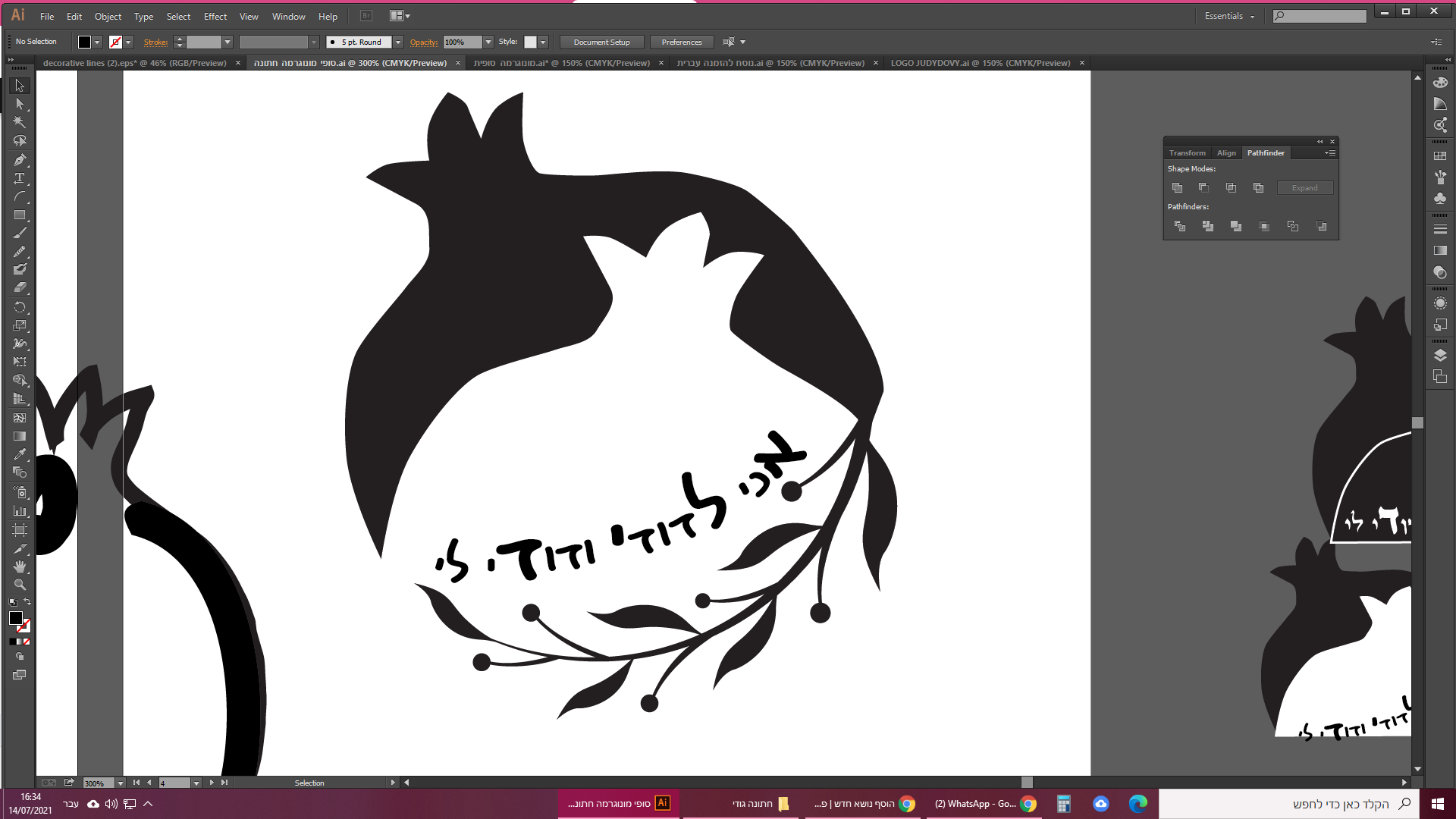
Task: Select the Zoom tool in toolbox
Action: pos(20,585)
